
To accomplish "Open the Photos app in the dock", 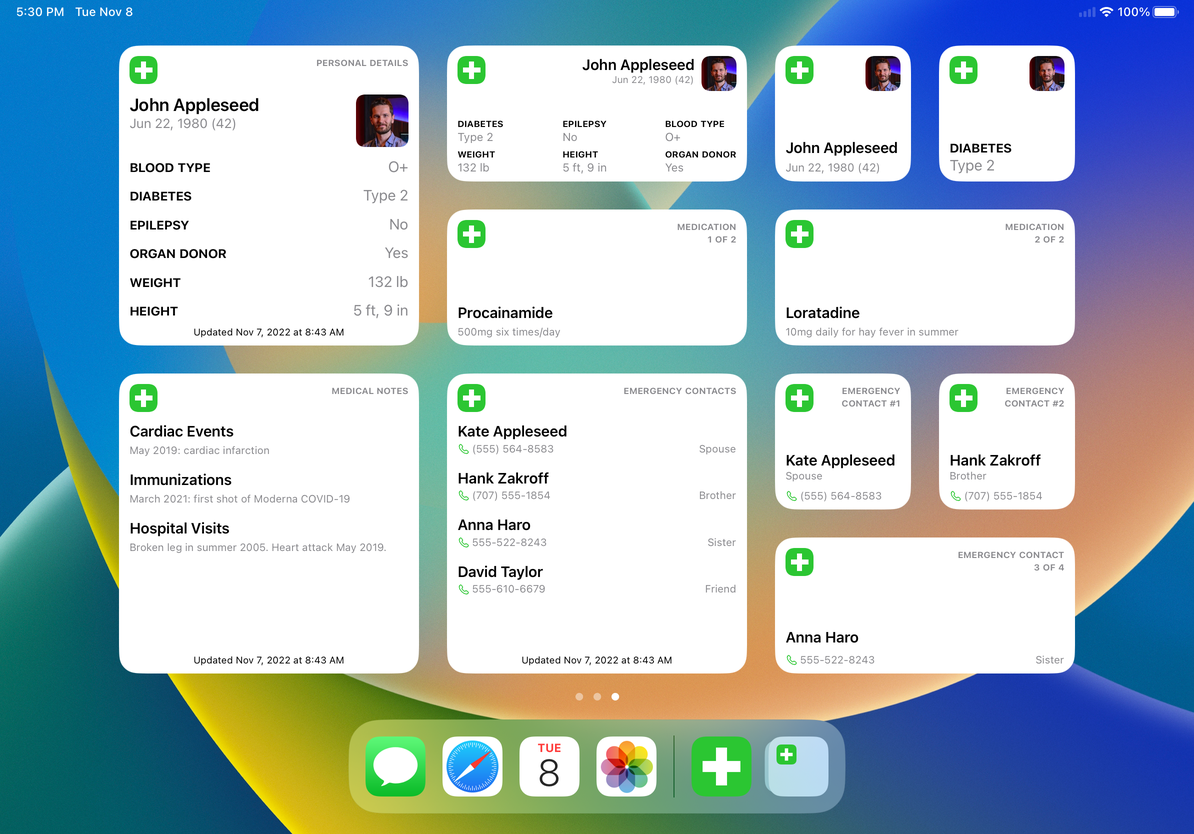I will point(626,766).
